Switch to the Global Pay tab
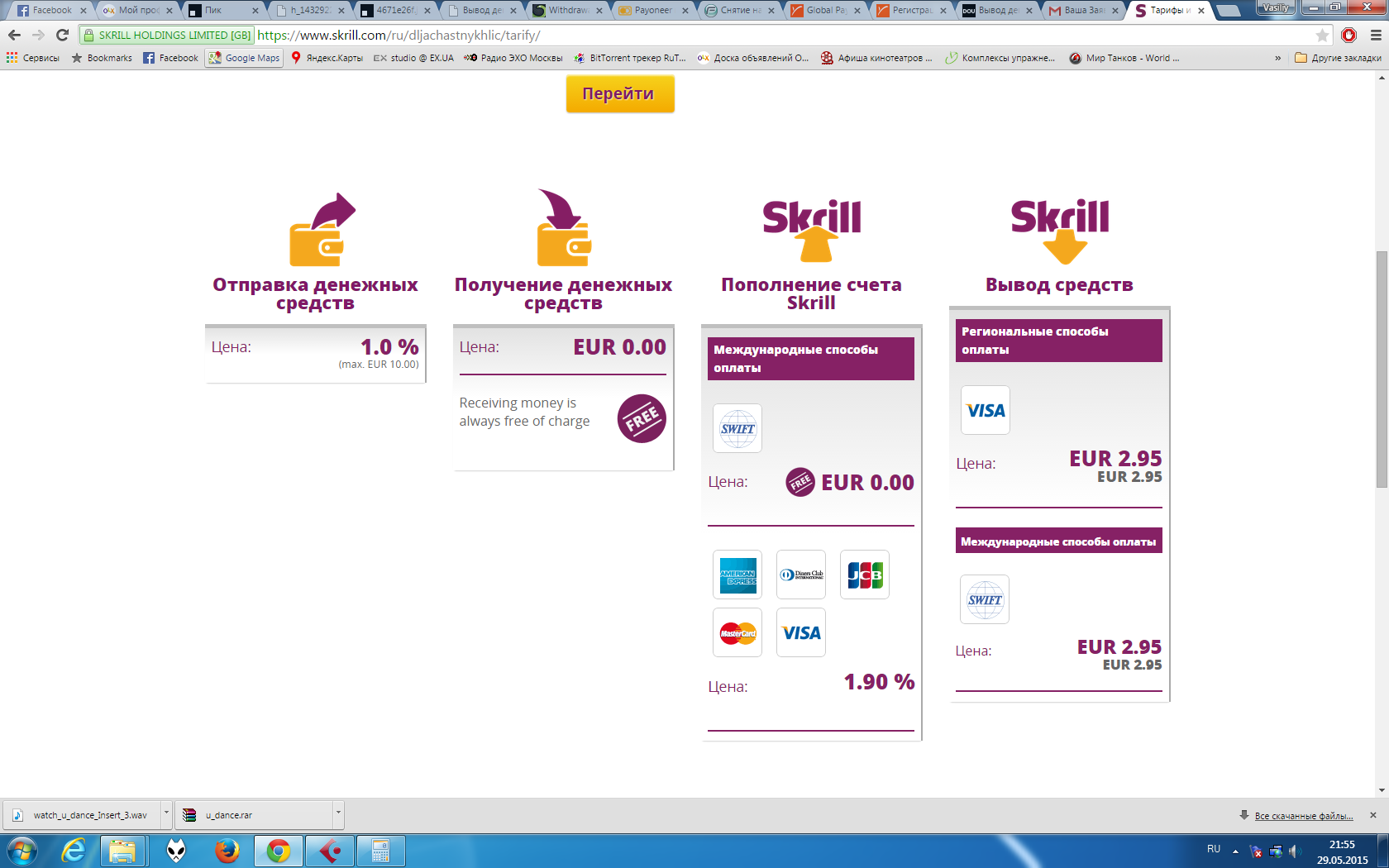The height and width of the screenshot is (868, 1389). [x=825, y=10]
